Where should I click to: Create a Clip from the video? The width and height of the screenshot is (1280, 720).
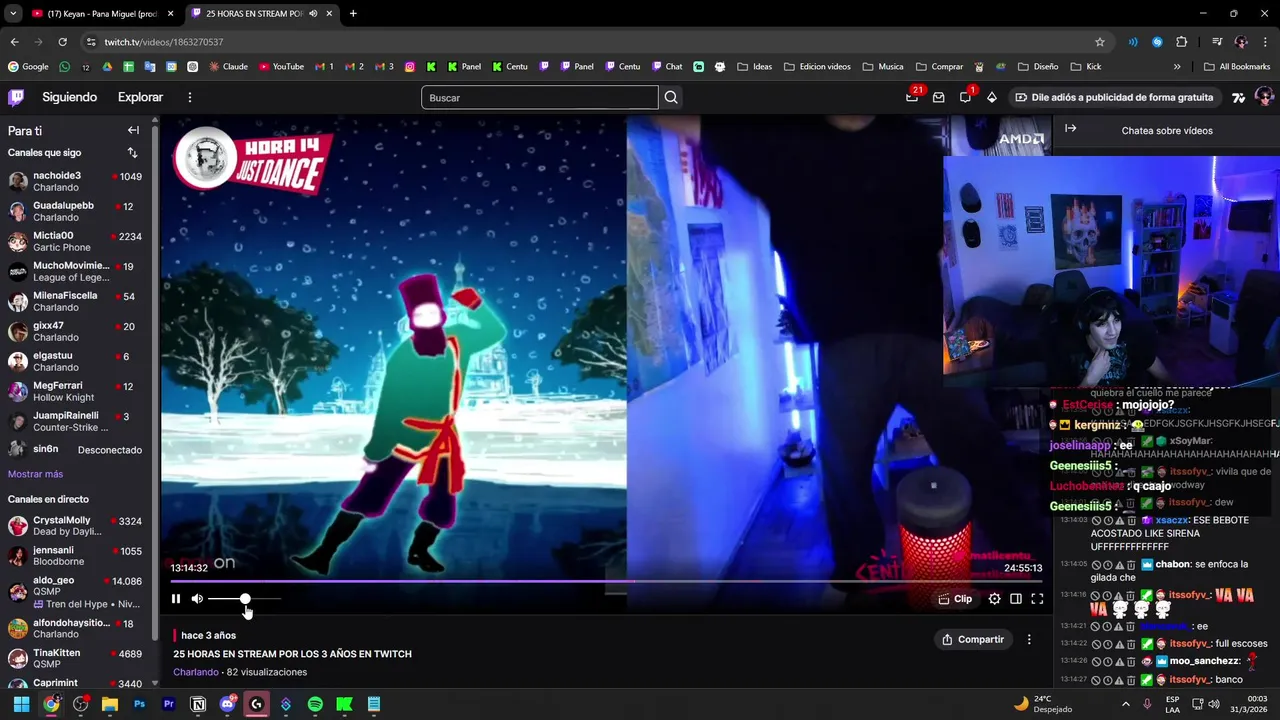(x=955, y=599)
